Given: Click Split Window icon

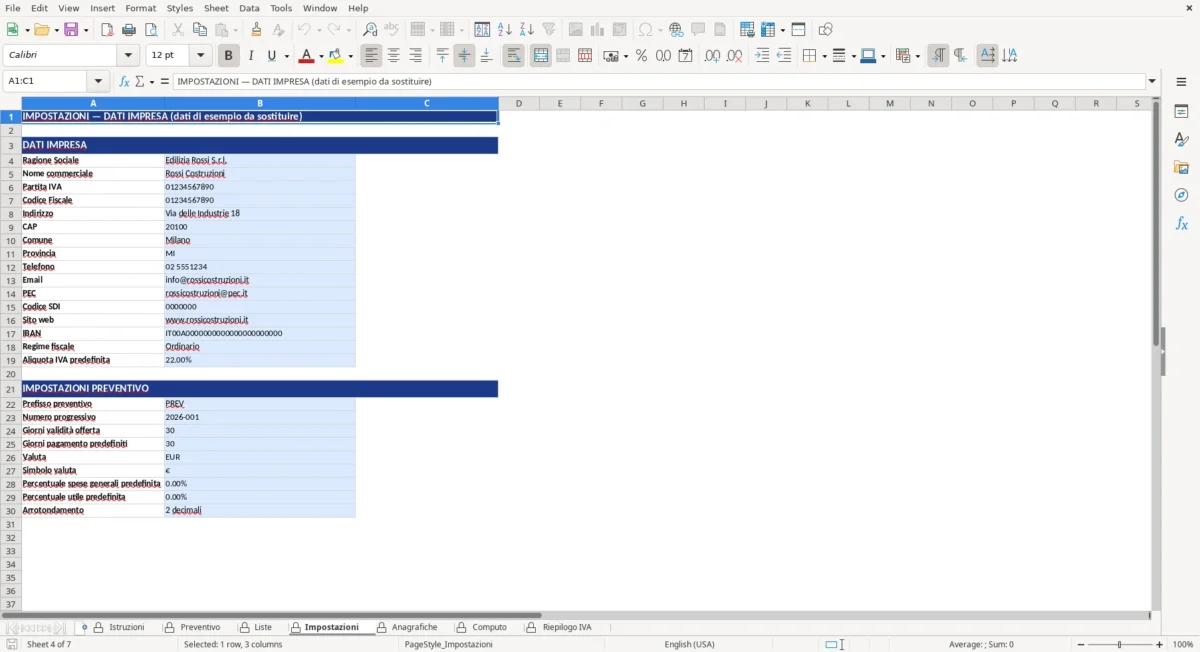Looking at the screenshot, I should point(798,30).
